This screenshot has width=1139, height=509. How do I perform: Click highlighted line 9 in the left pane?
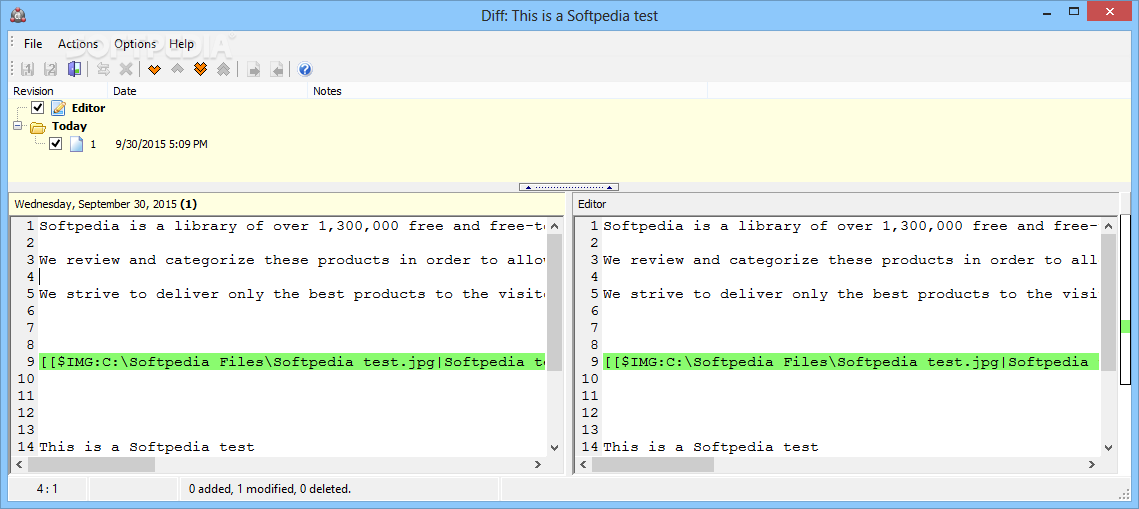point(292,362)
